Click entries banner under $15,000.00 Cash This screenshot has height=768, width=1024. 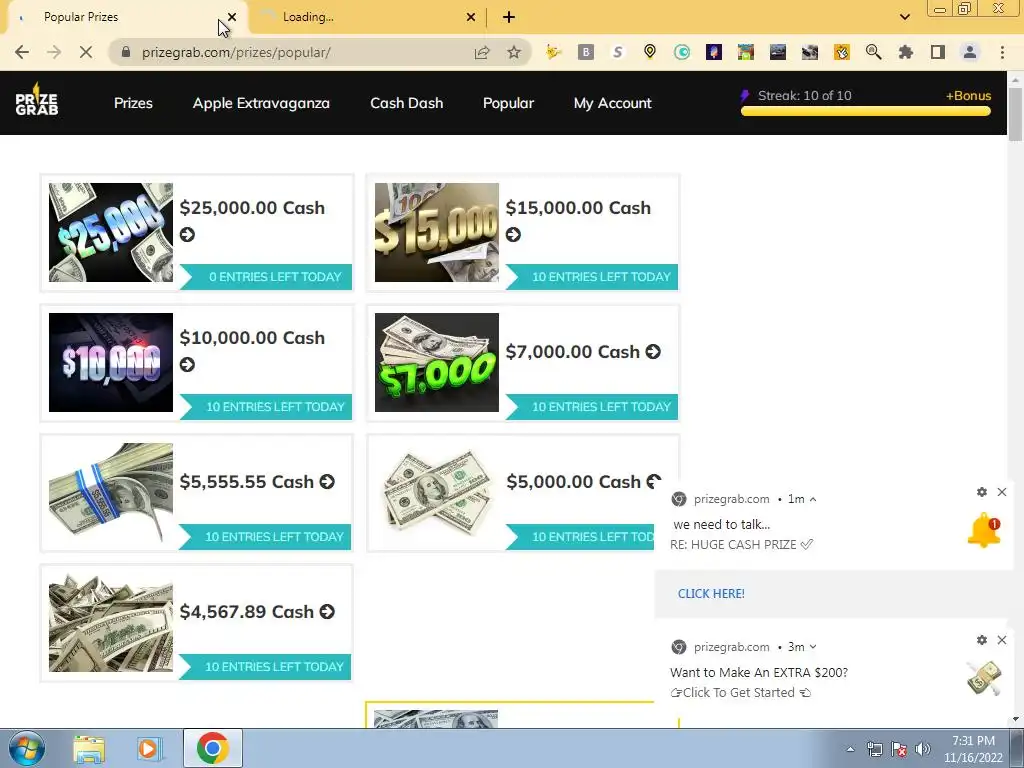click(592, 277)
